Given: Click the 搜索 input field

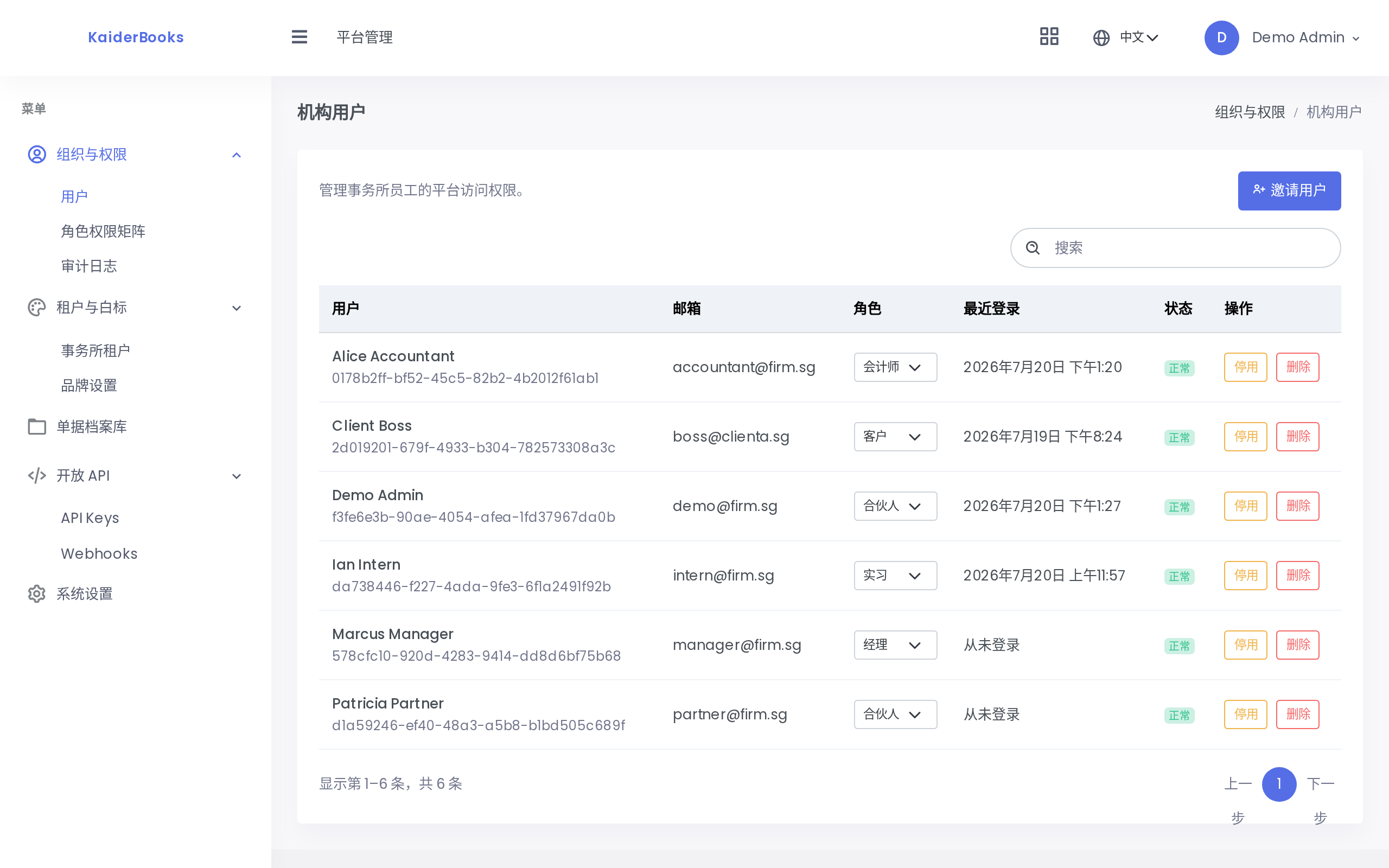Looking at the screenshot, I should coord(1175,248).
